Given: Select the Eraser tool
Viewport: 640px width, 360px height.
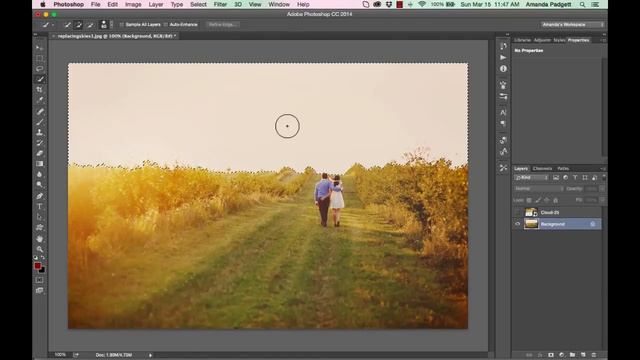Looking at the screenshot, I should (x=40, y=153).
